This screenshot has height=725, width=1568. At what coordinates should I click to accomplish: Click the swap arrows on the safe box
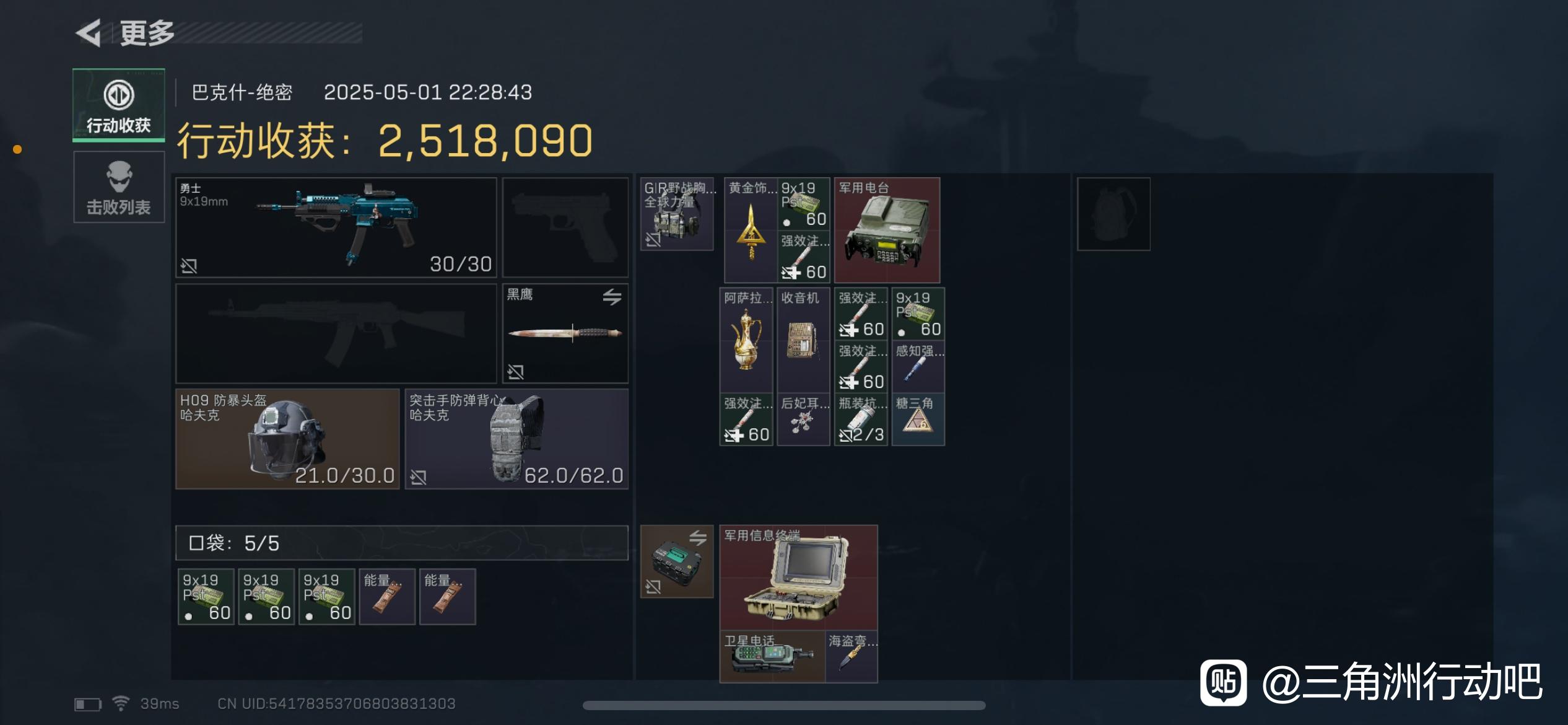point(698,538)
